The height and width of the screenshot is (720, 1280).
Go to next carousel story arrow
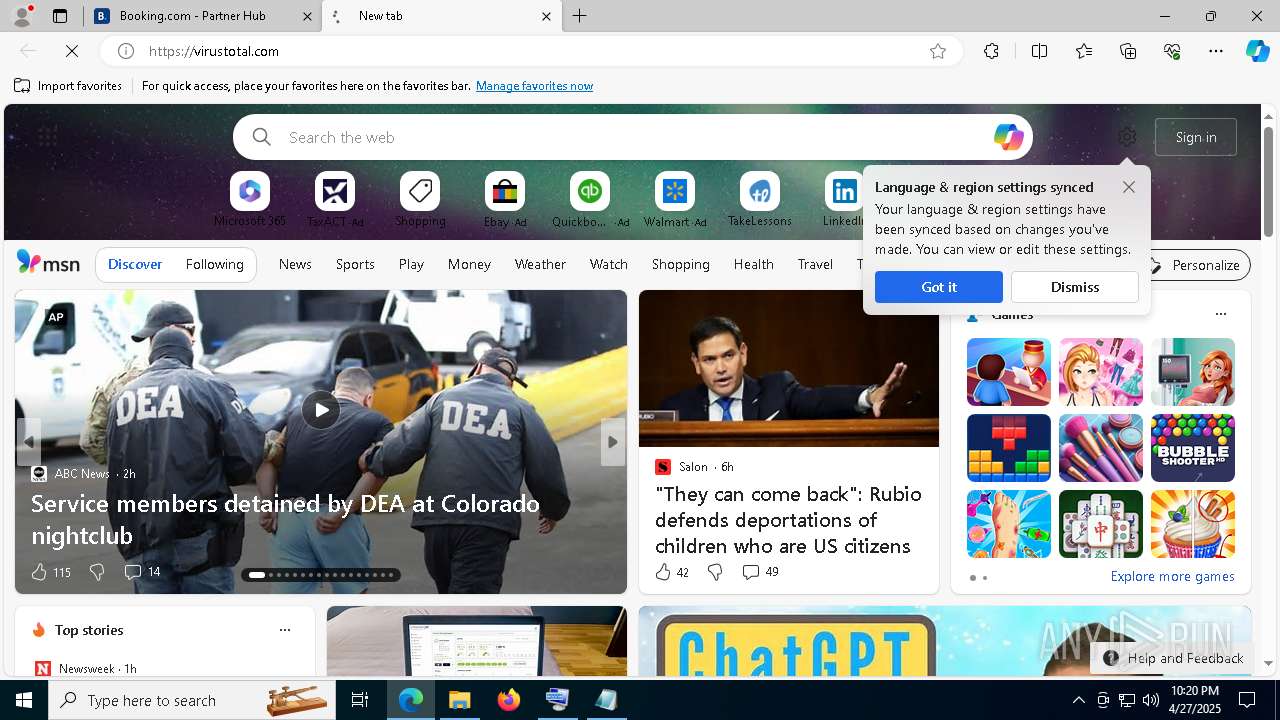coord(613,442)
